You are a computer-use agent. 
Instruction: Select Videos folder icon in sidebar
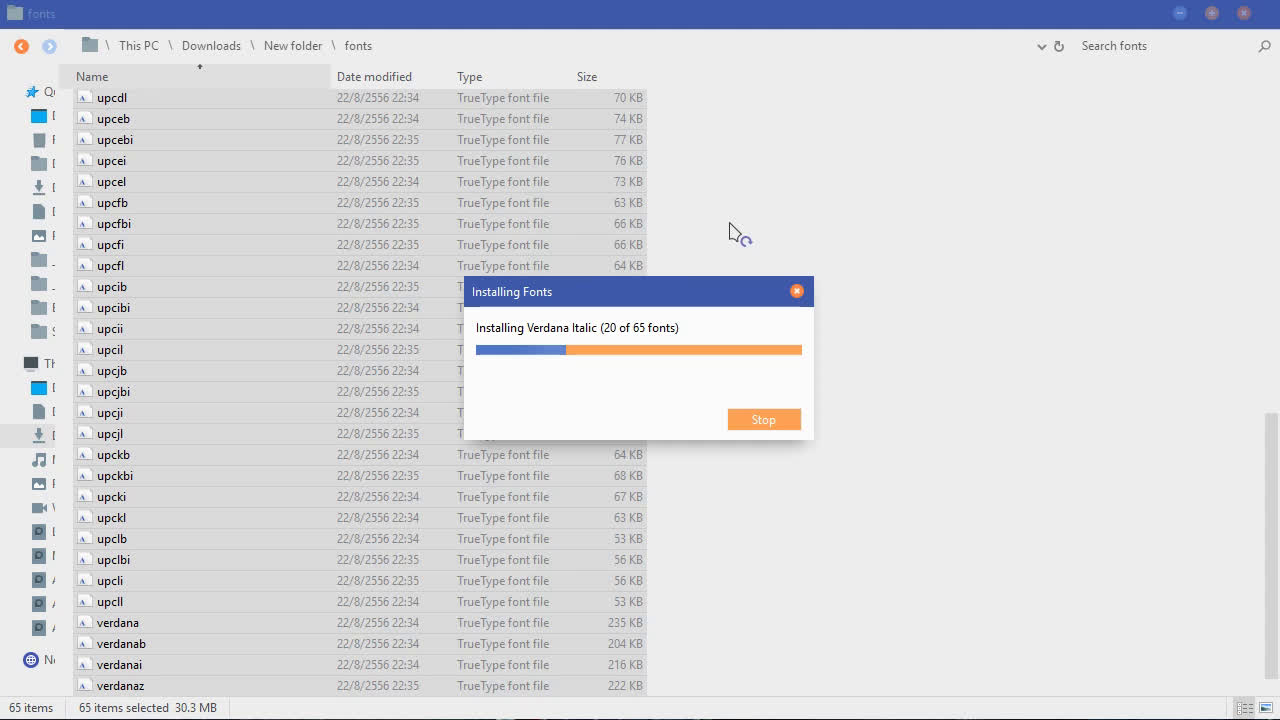click(x=39, y=508)
